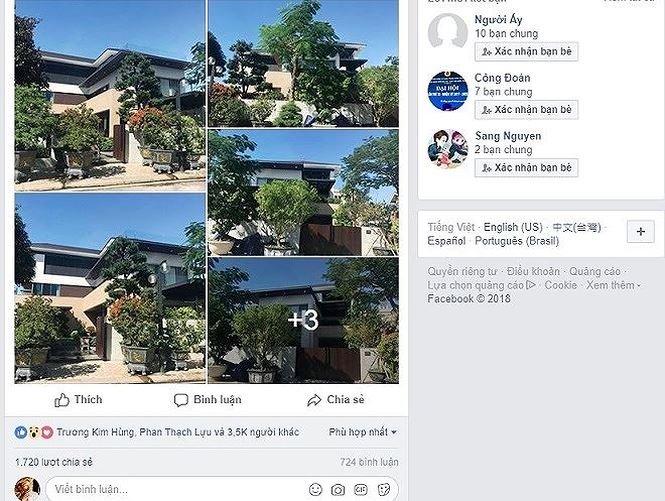Open Công Đoàn profile picture
665x501 pixels.
coord(448,91)
